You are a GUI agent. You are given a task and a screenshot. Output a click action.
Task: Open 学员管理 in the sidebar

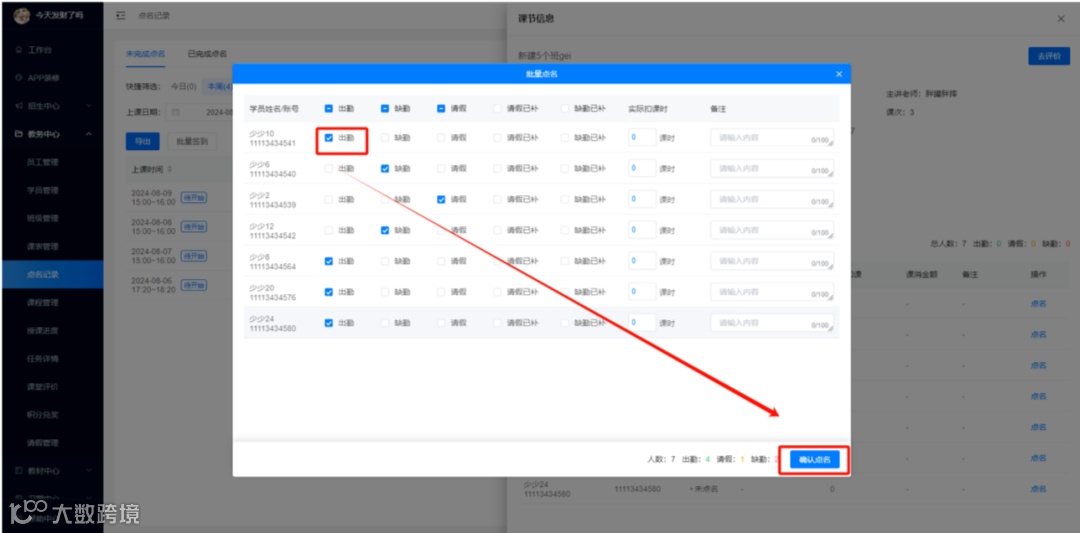pyautogui.click(x=43, y=191)
